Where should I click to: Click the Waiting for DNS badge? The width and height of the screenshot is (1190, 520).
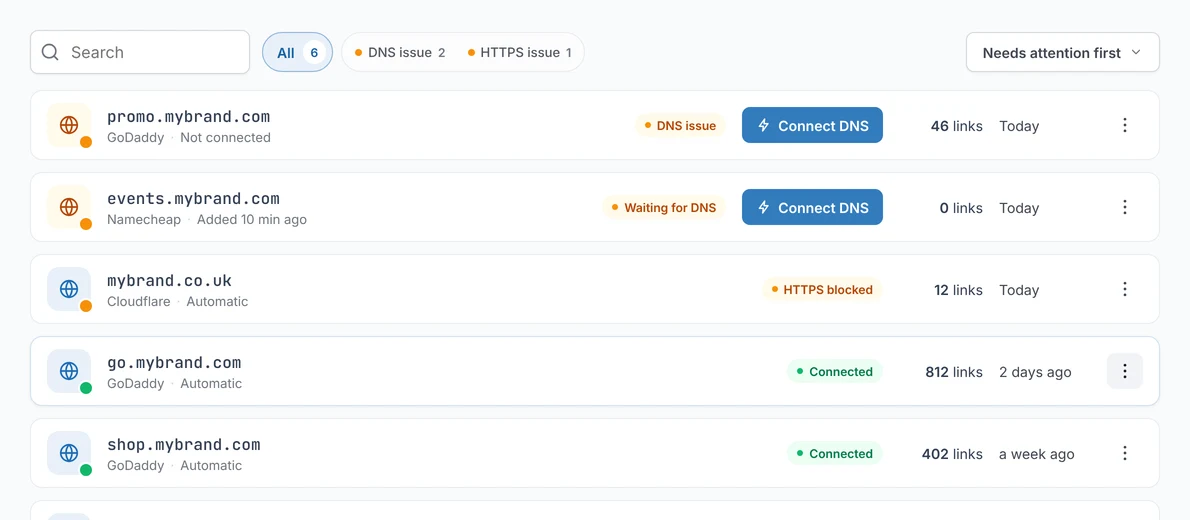point(664,208)
